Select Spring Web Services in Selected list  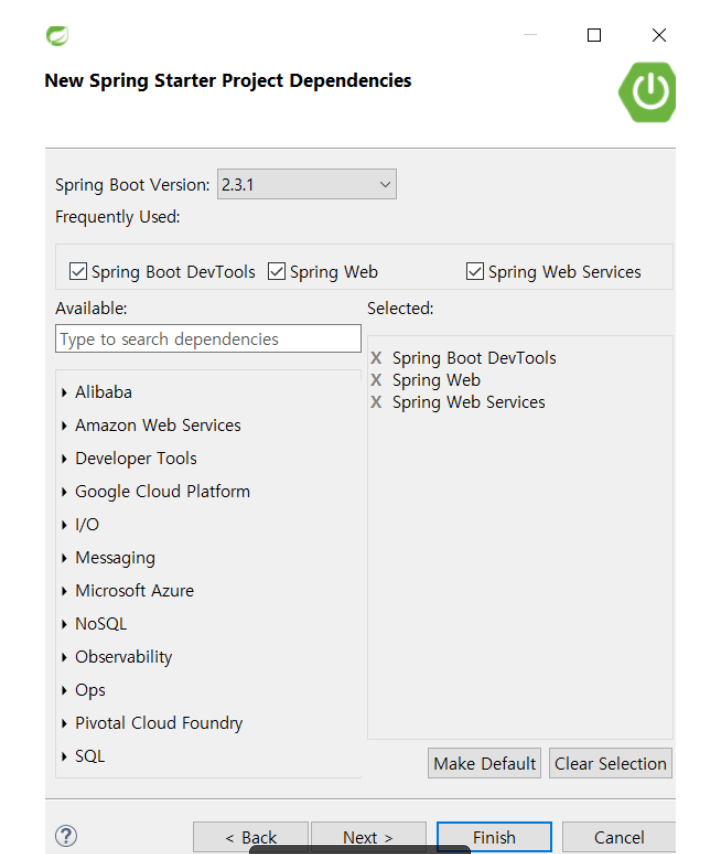469,402
